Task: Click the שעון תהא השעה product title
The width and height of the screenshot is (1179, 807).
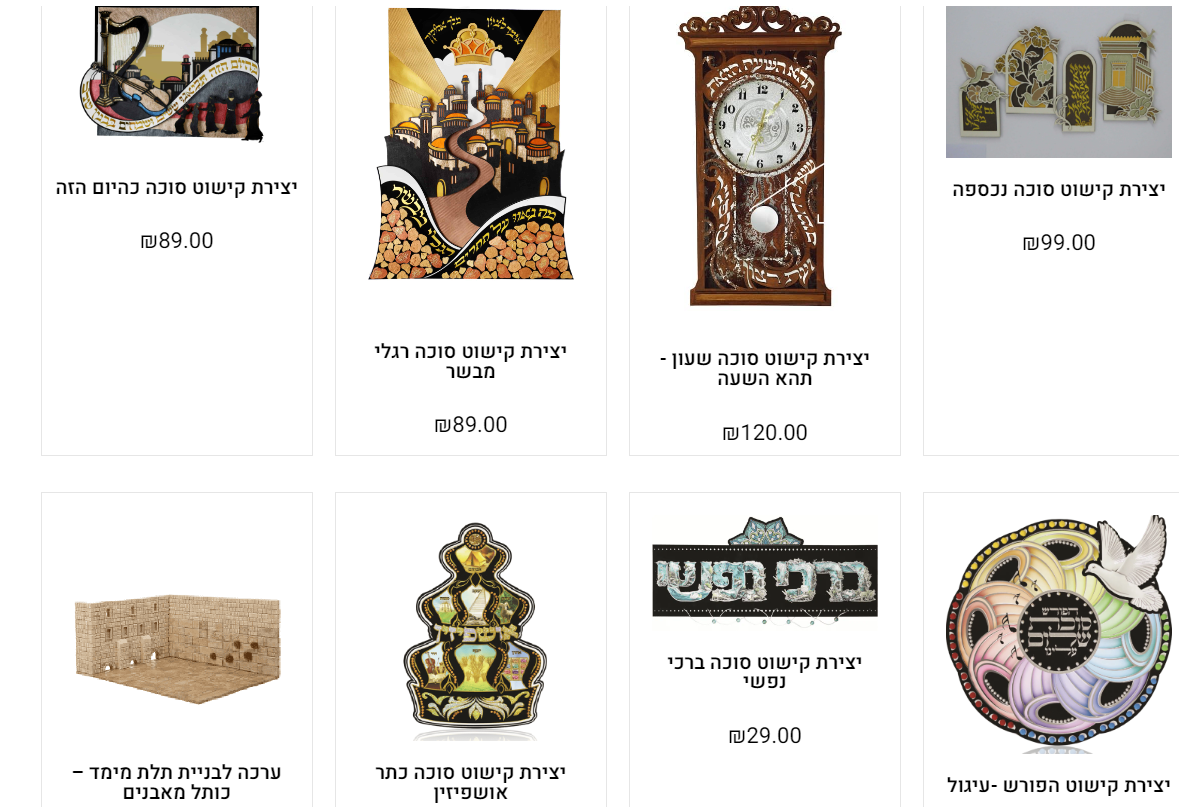Action: tap(765, 369)
